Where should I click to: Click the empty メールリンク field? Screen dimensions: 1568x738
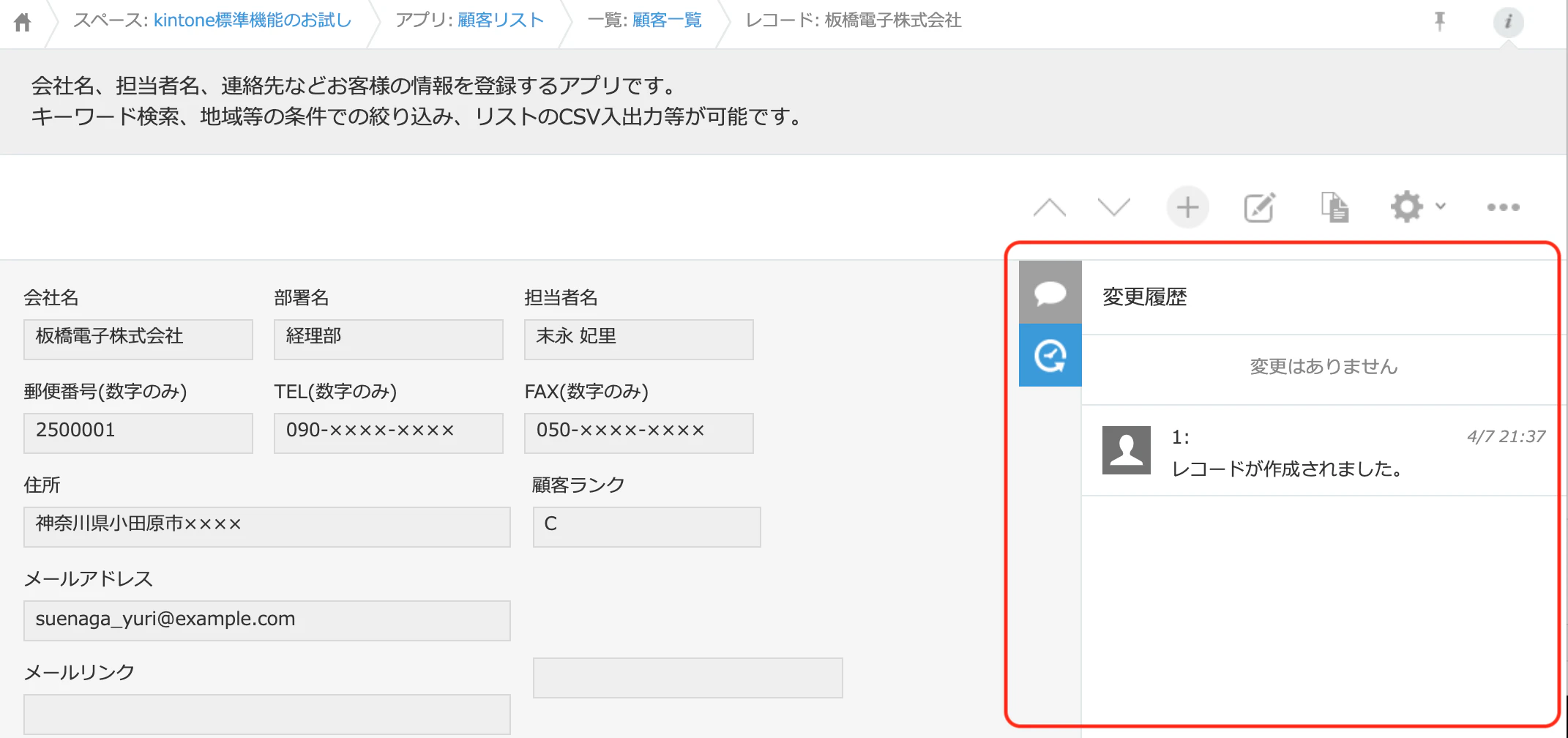coord(267,715)
